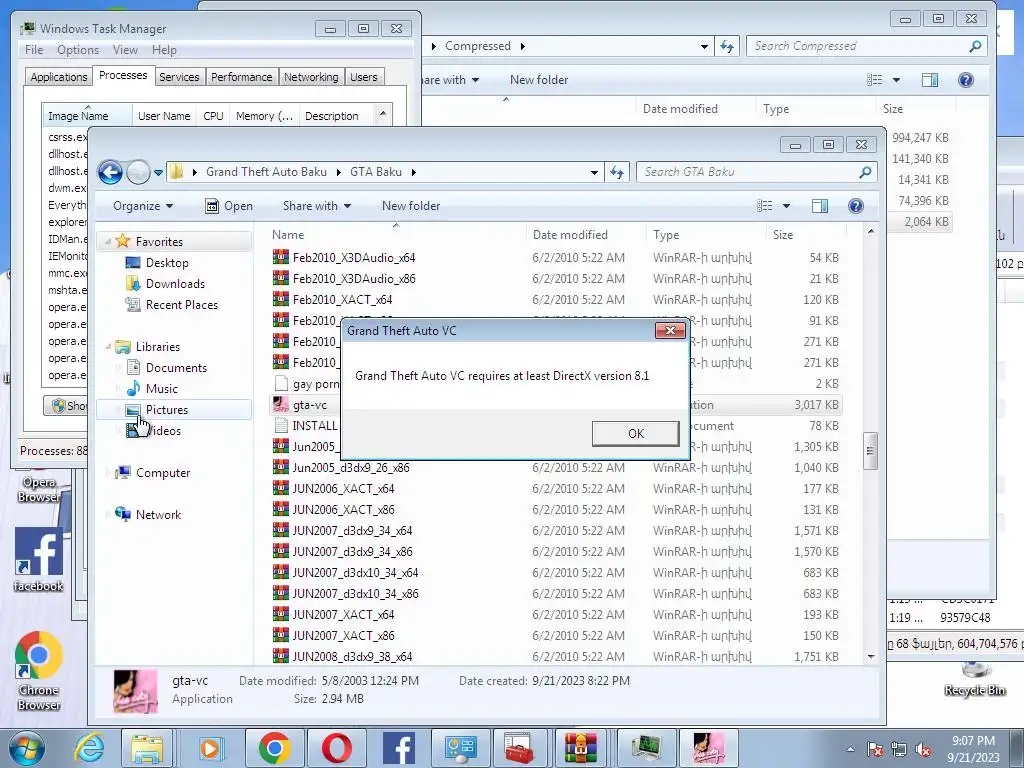
Task: Select JUN2006_XACT_x64 file
Action: 343,488
